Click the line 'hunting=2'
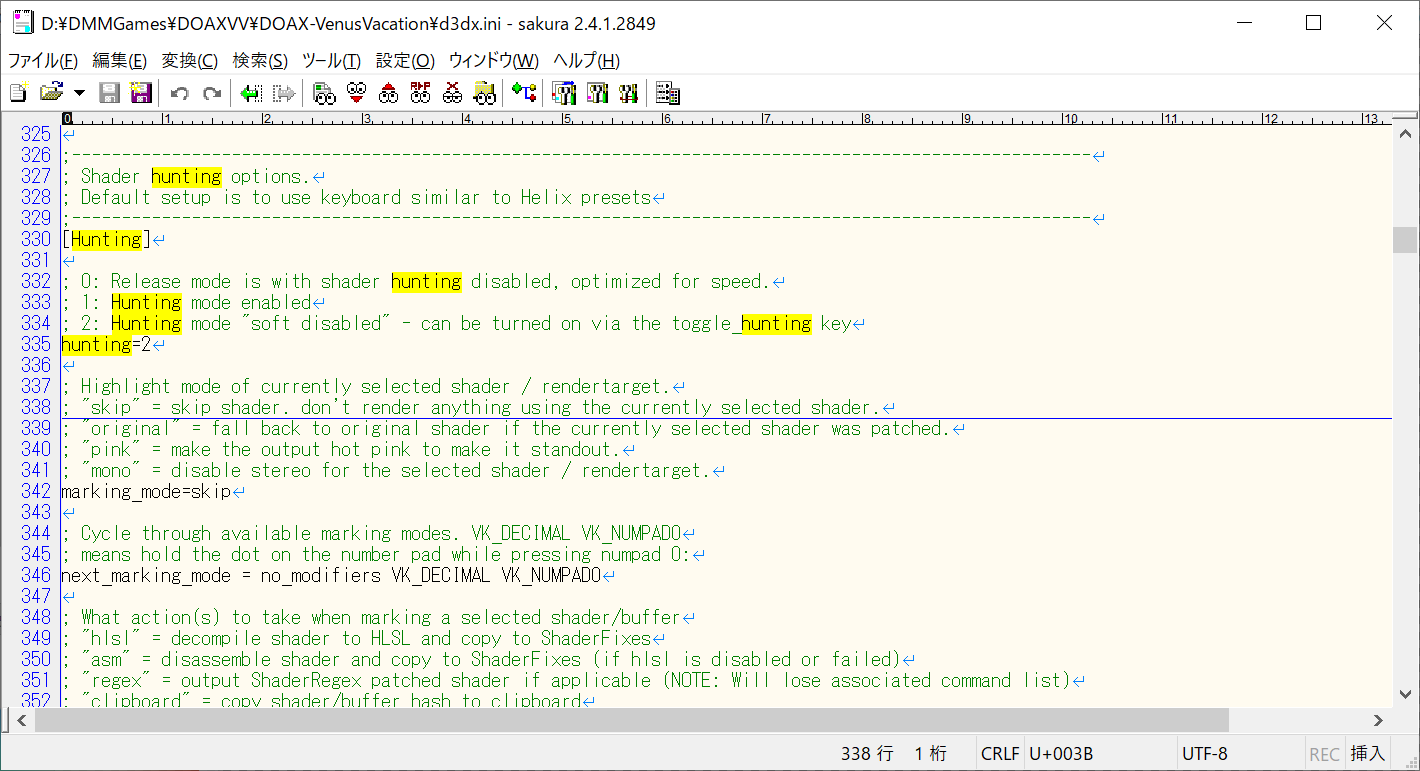This screenshot has height=771, width=1420. (107, 345)
